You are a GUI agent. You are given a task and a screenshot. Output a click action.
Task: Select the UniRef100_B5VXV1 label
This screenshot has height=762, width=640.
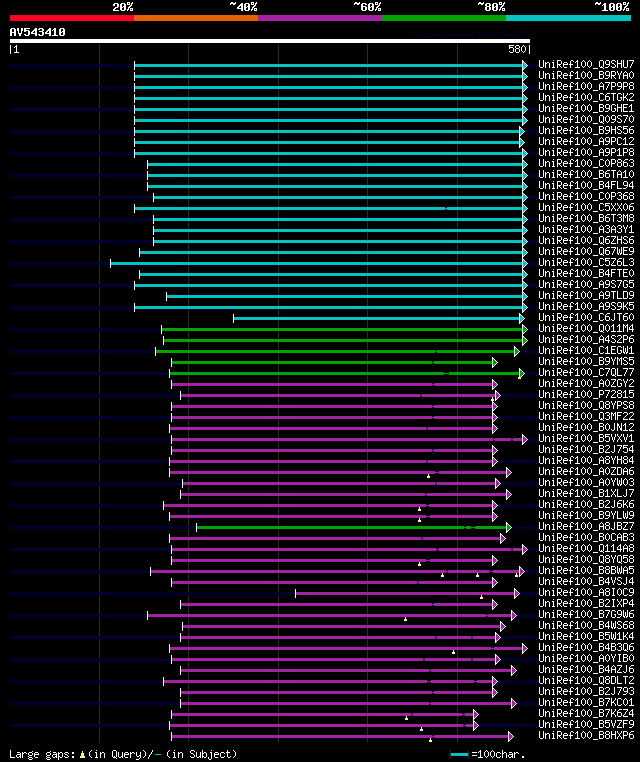pyautogui.click(x=586, y=439)
